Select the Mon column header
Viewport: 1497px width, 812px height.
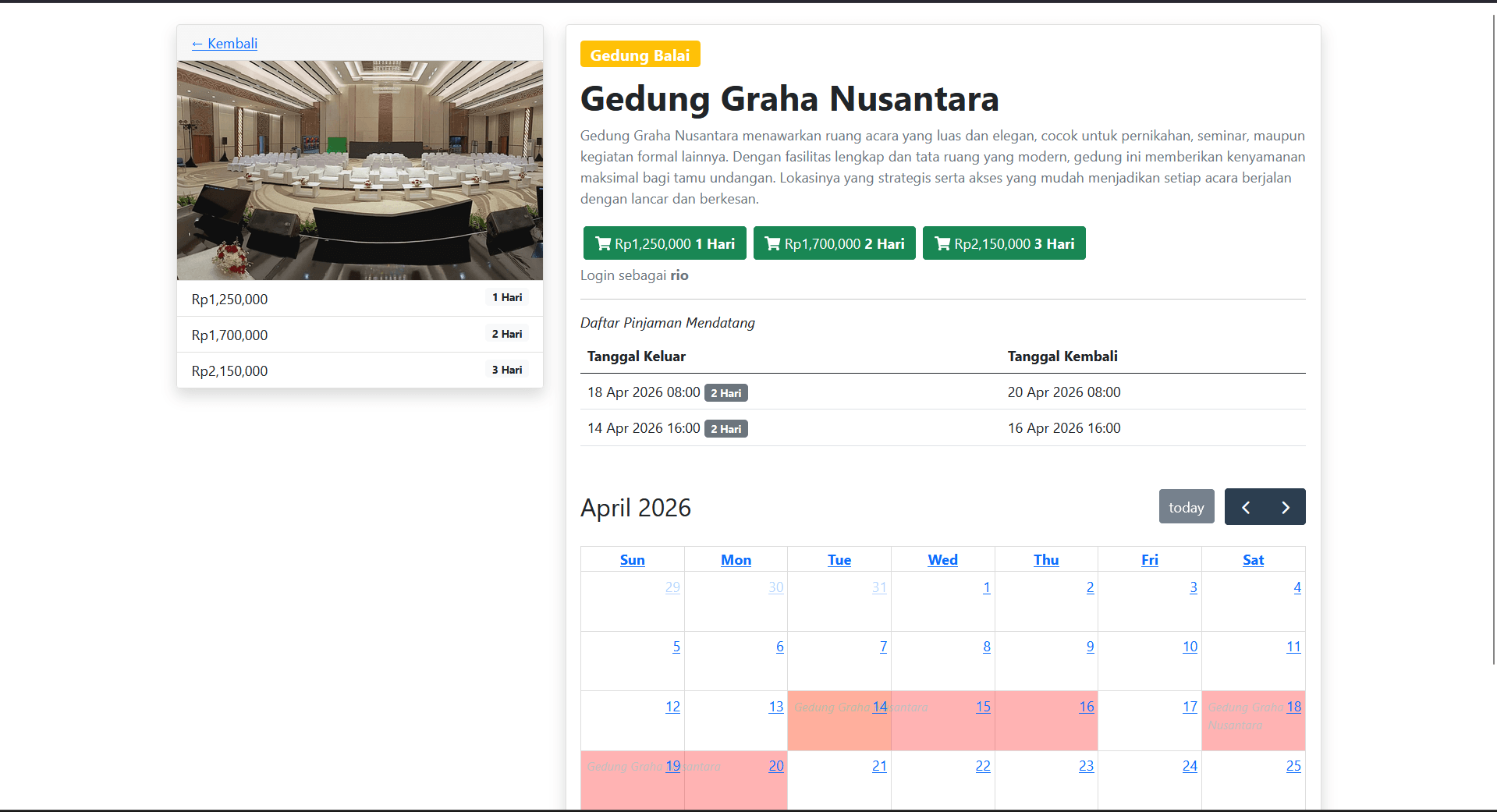[x=736, y=560]
